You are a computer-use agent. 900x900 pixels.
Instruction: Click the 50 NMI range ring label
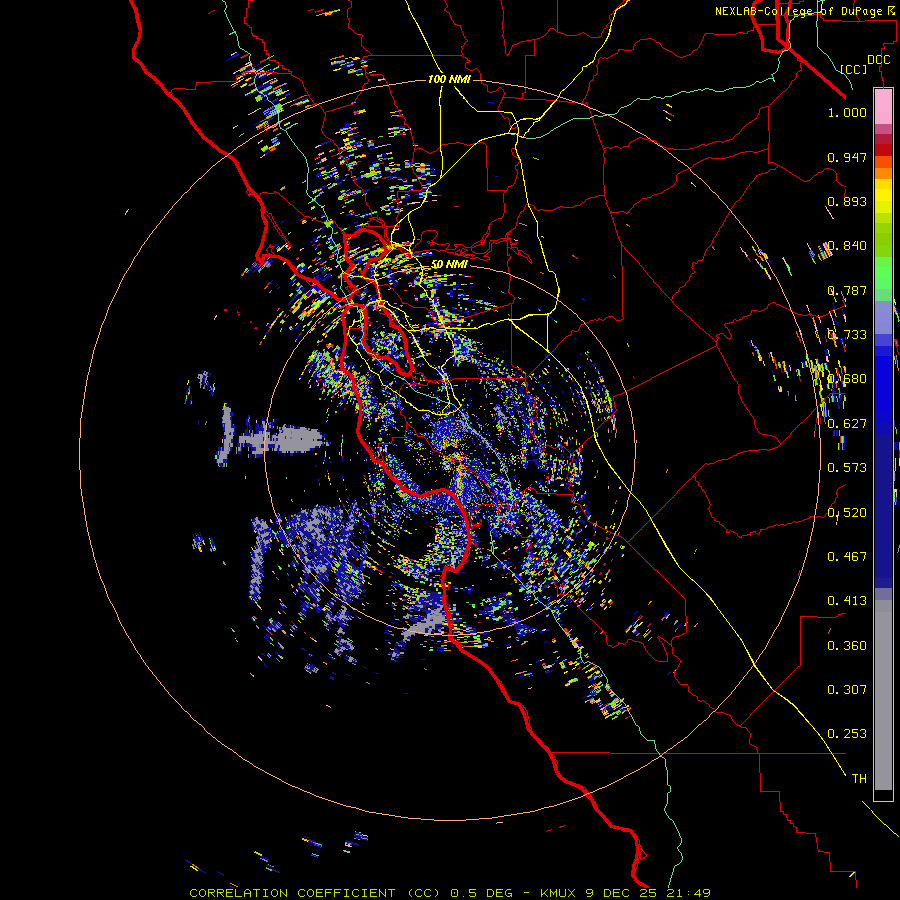(x=449, y=264)
